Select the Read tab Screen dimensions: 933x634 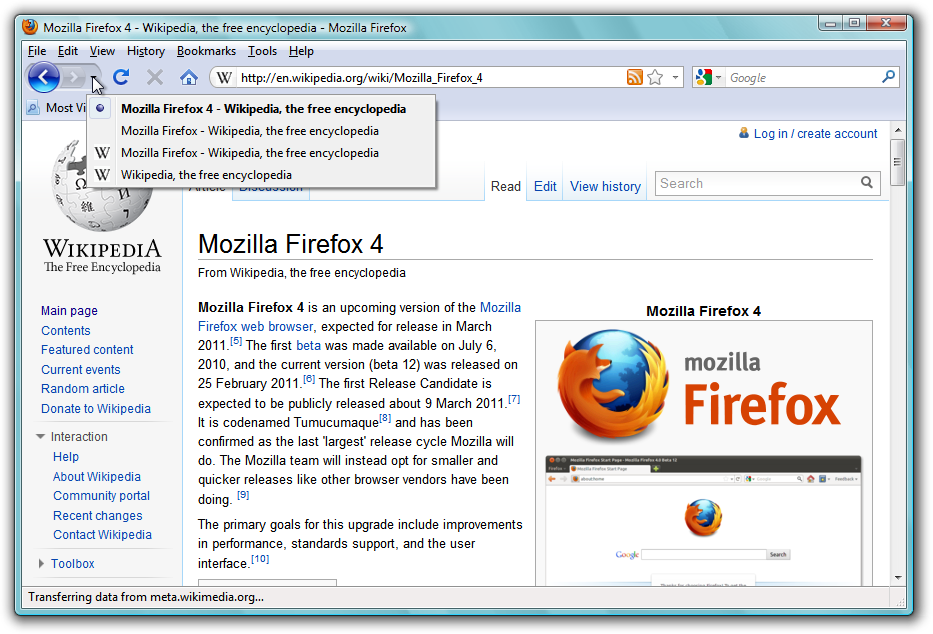pyautogui.click(x=506, y=186)
